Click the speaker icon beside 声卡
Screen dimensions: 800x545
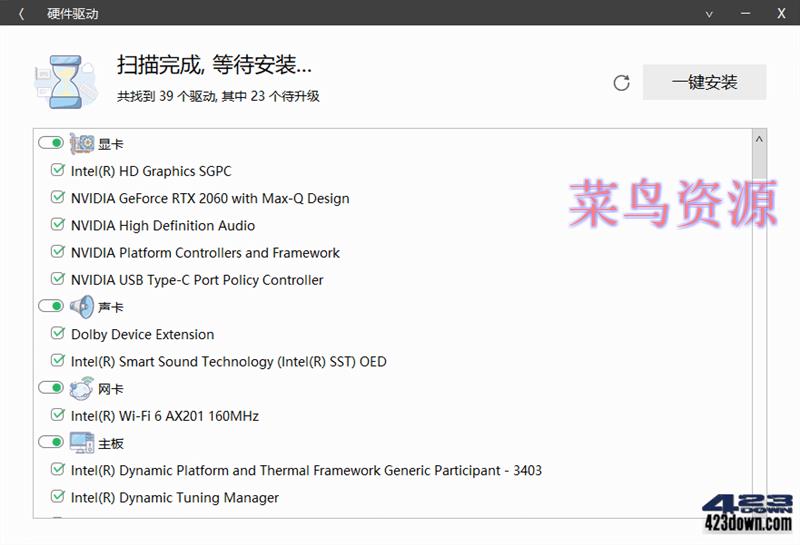pyautogui.click(x=82, y=307)
